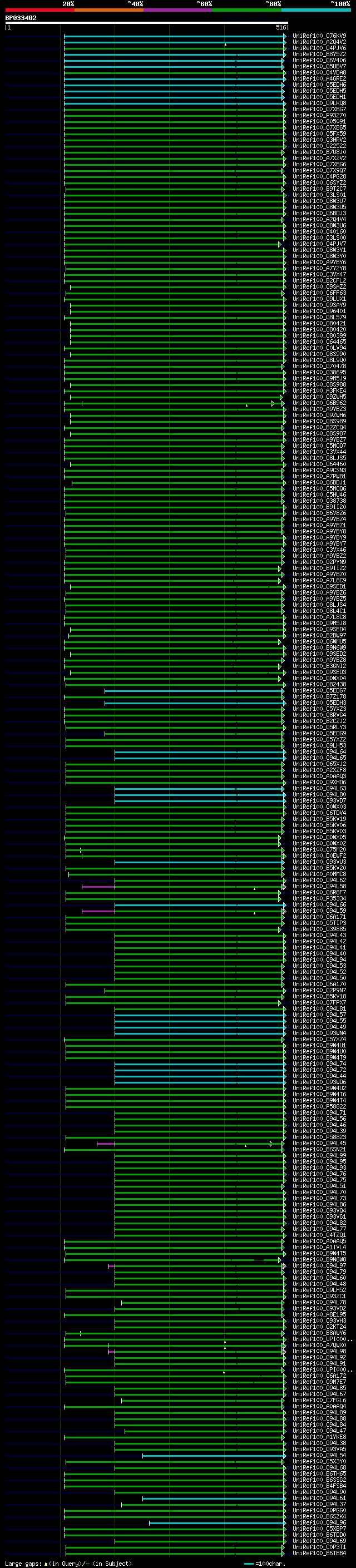Open hit UniRef100_Q40160
Screen dimensions: 356x1568
point(319,231)
